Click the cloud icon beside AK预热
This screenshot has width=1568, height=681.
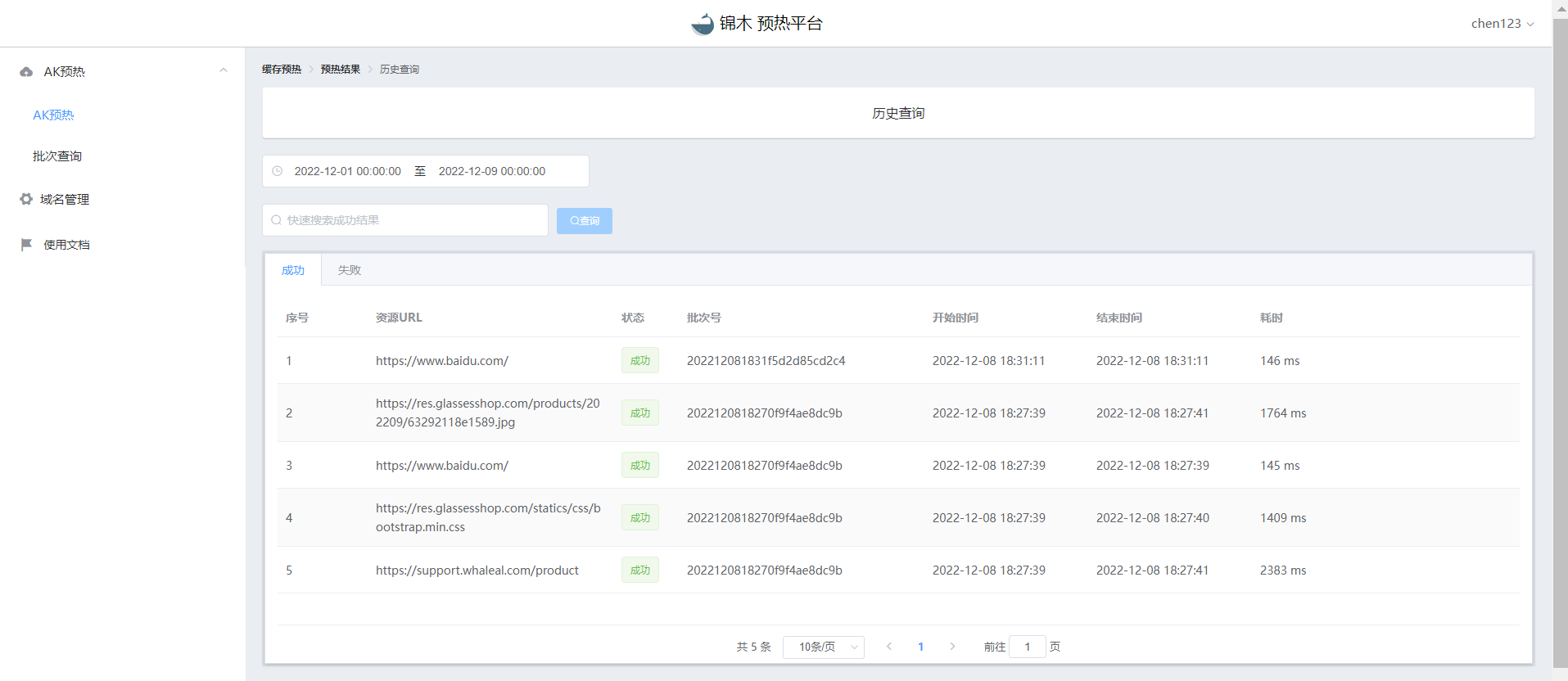(x=26, y=71)
